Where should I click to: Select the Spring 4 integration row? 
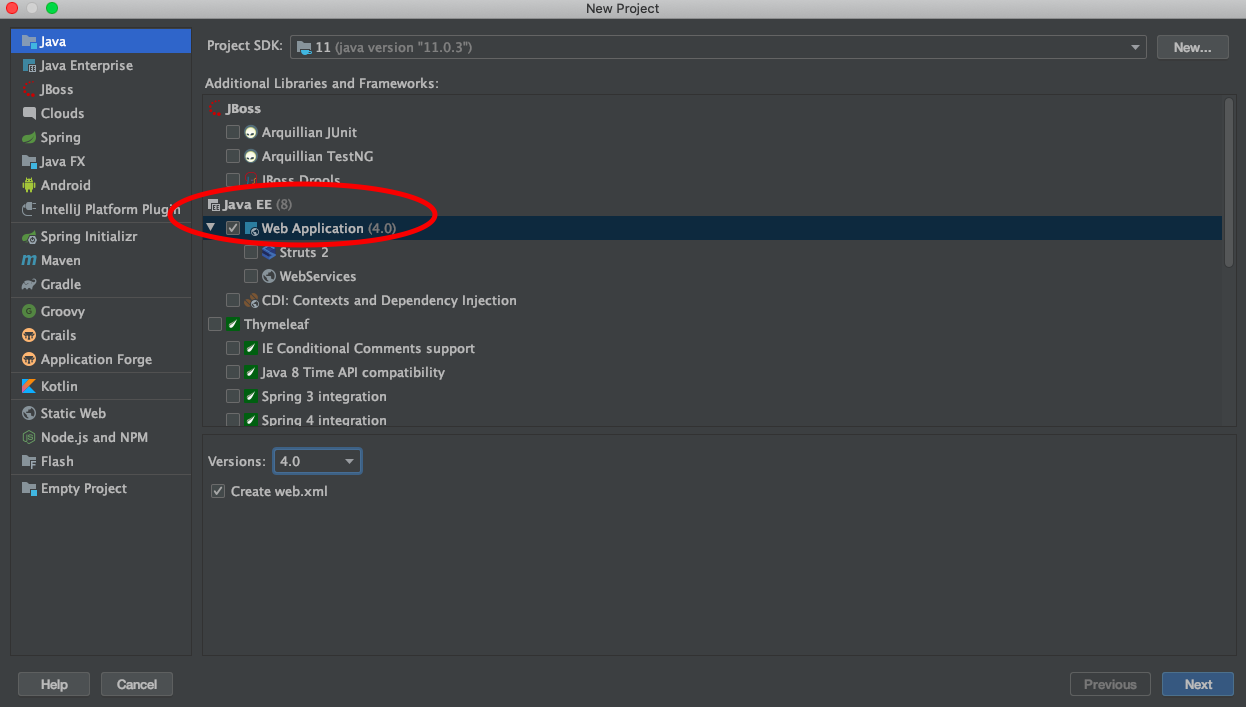[x=714, y=419]
